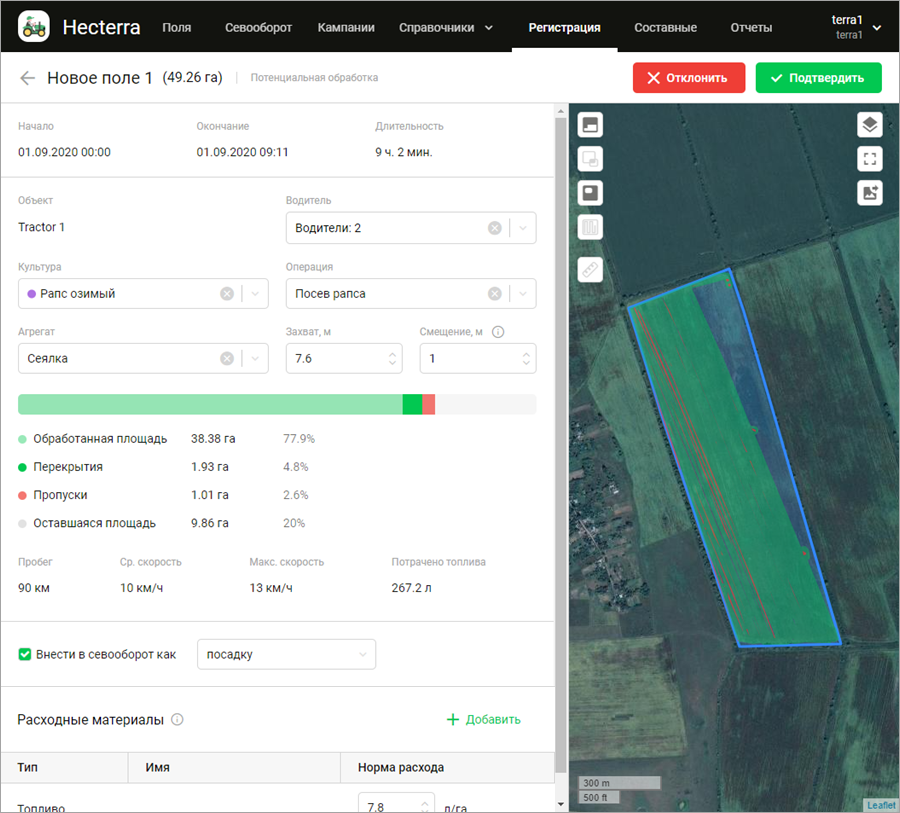Click info icon next to Смещение
This screenshot has height=813, width=900.
[498, 332]
